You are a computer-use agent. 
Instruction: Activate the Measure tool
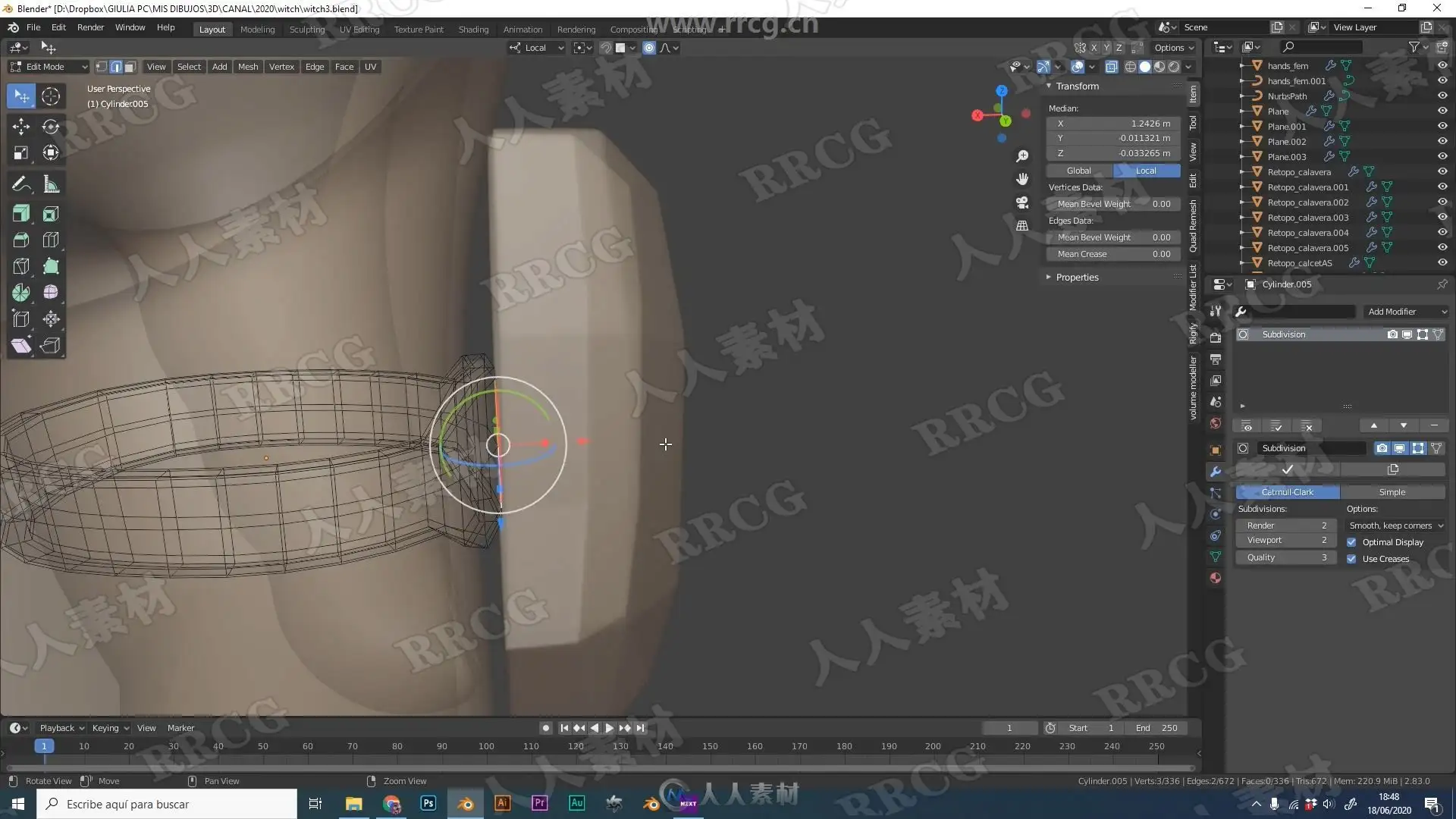tap(51, 184)
